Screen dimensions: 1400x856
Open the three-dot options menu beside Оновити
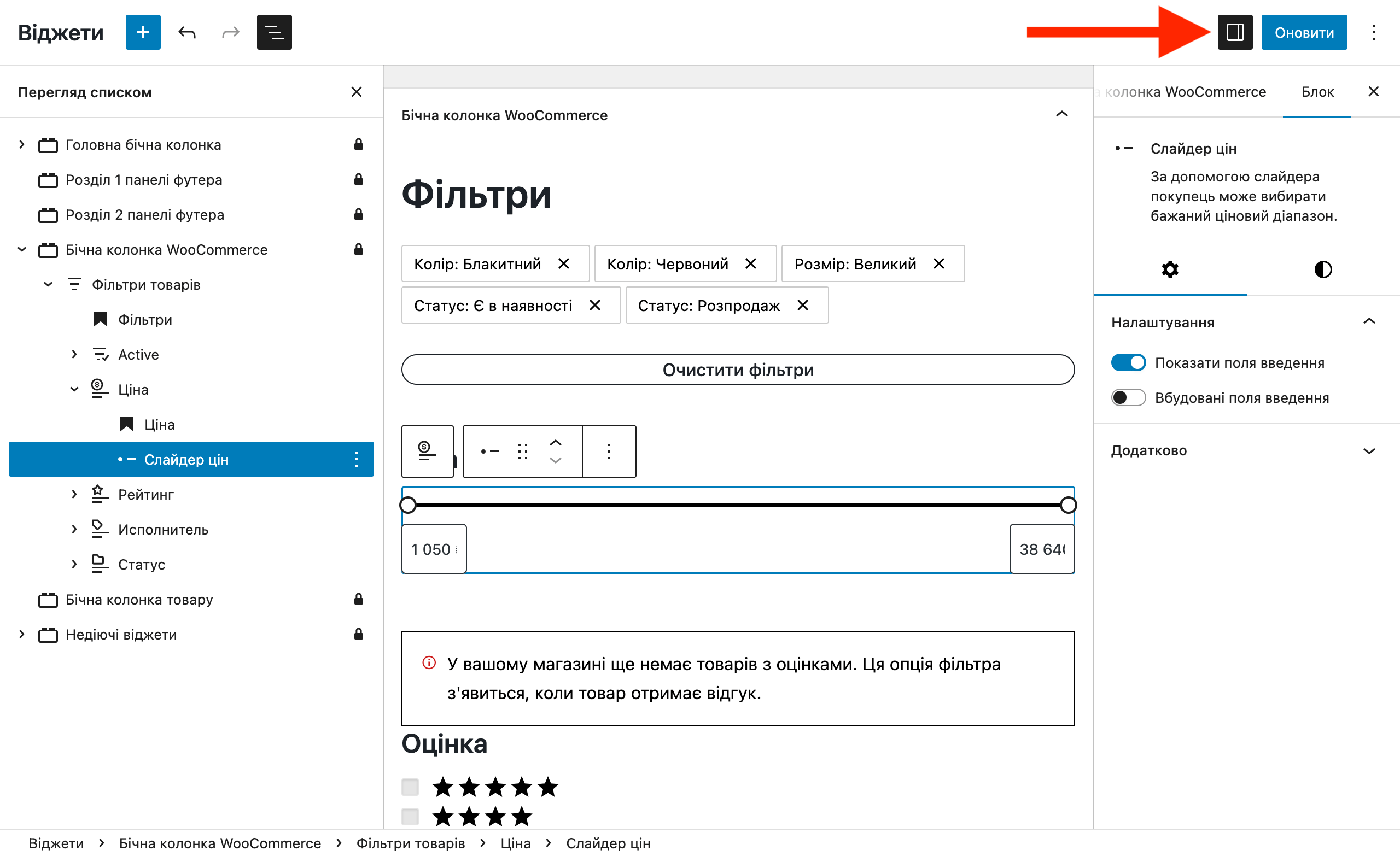coord(1373,32)
